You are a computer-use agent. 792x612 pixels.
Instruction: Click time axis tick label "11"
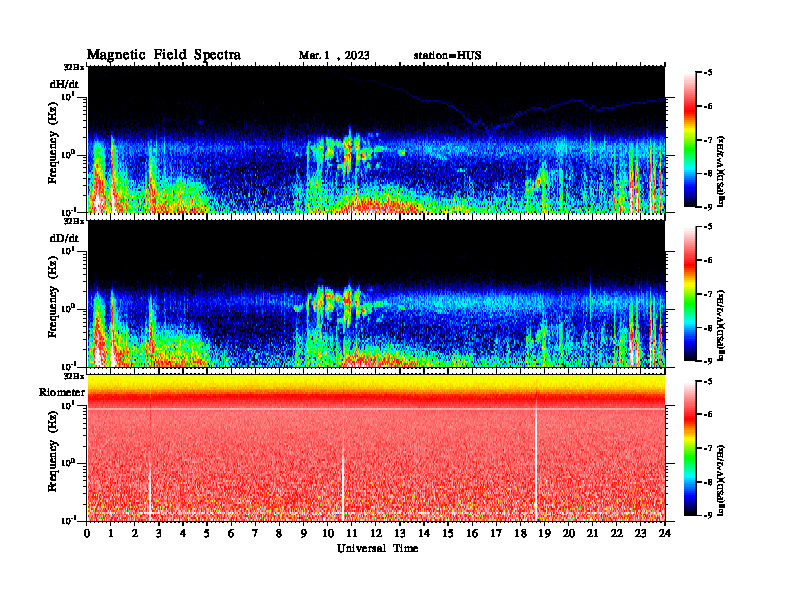click(352, 534)
